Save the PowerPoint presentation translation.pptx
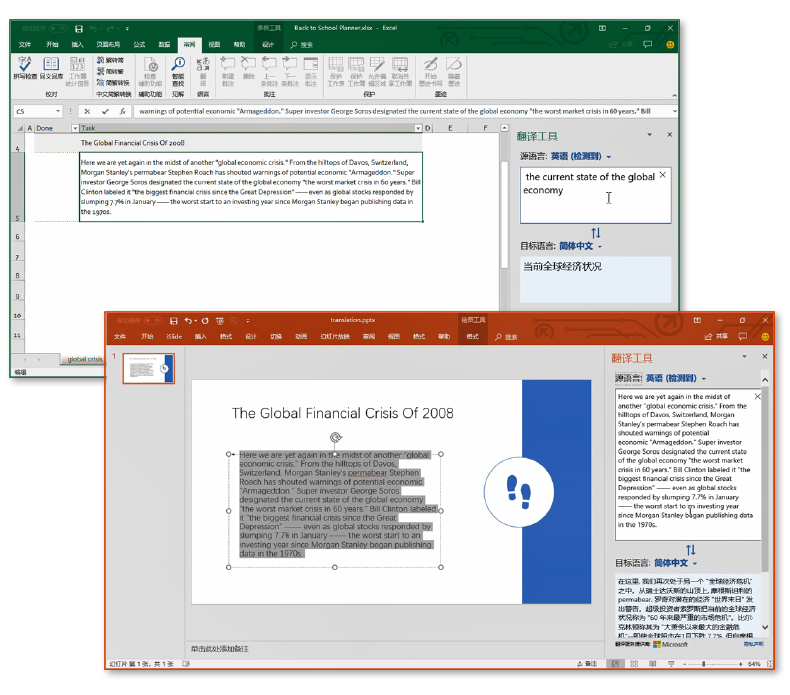 (174, 321)
